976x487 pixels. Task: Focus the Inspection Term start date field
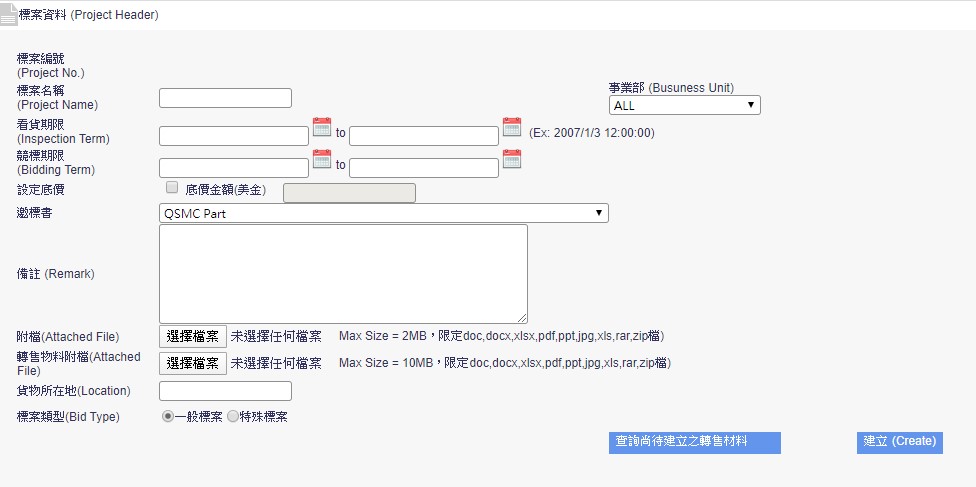pos(233,136)
